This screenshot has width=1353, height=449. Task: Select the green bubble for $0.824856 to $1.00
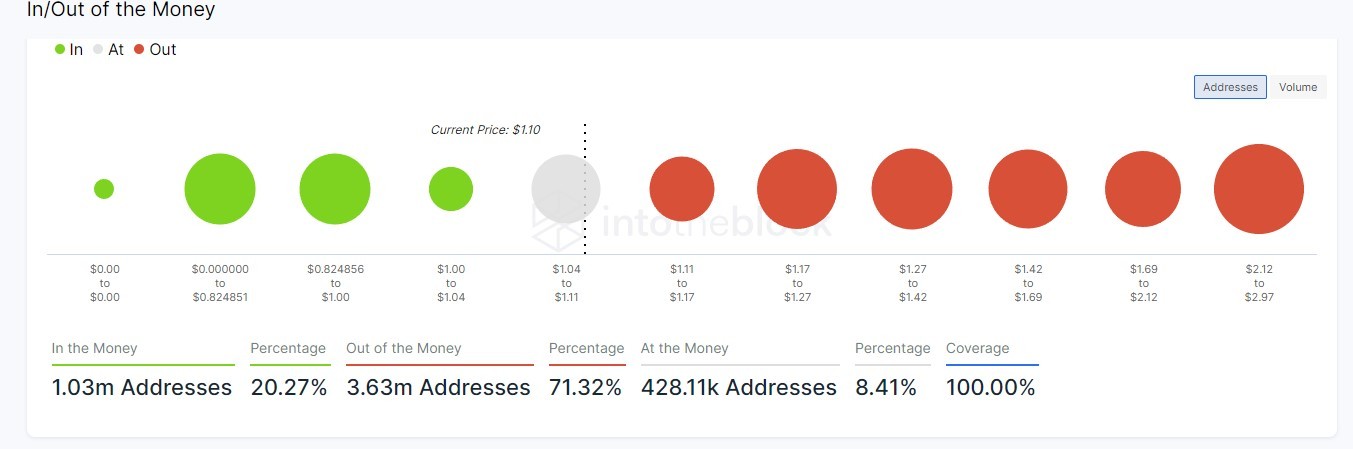point(335,189)
